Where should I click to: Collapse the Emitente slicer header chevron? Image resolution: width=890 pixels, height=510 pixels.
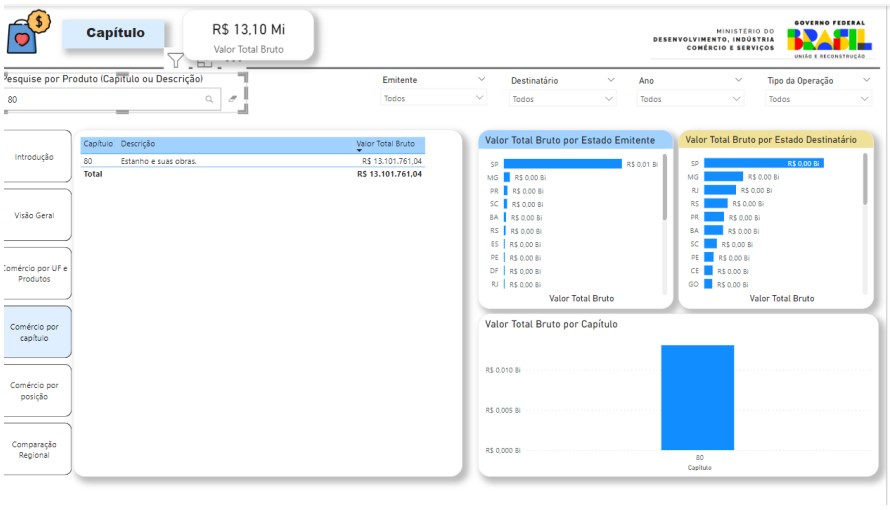tap(481, 80)
